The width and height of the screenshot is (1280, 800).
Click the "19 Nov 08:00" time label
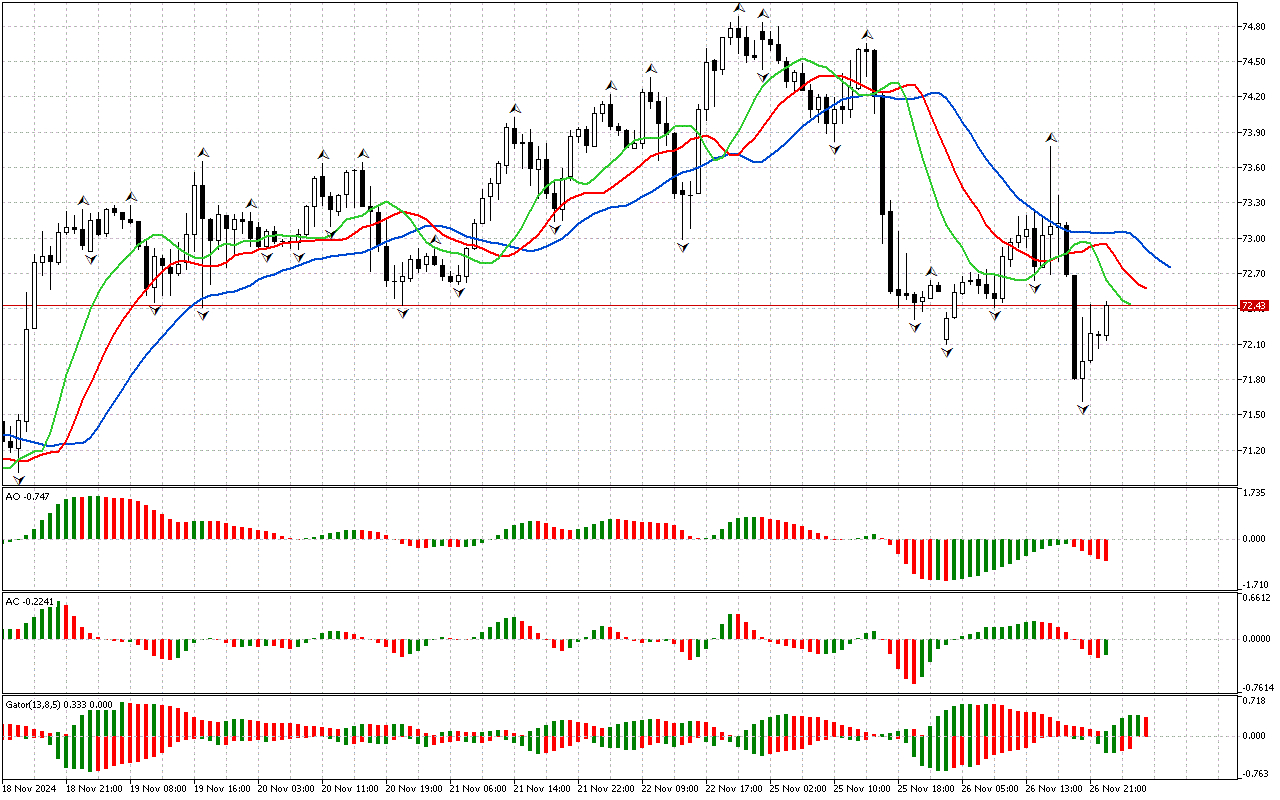click(158, 789)
